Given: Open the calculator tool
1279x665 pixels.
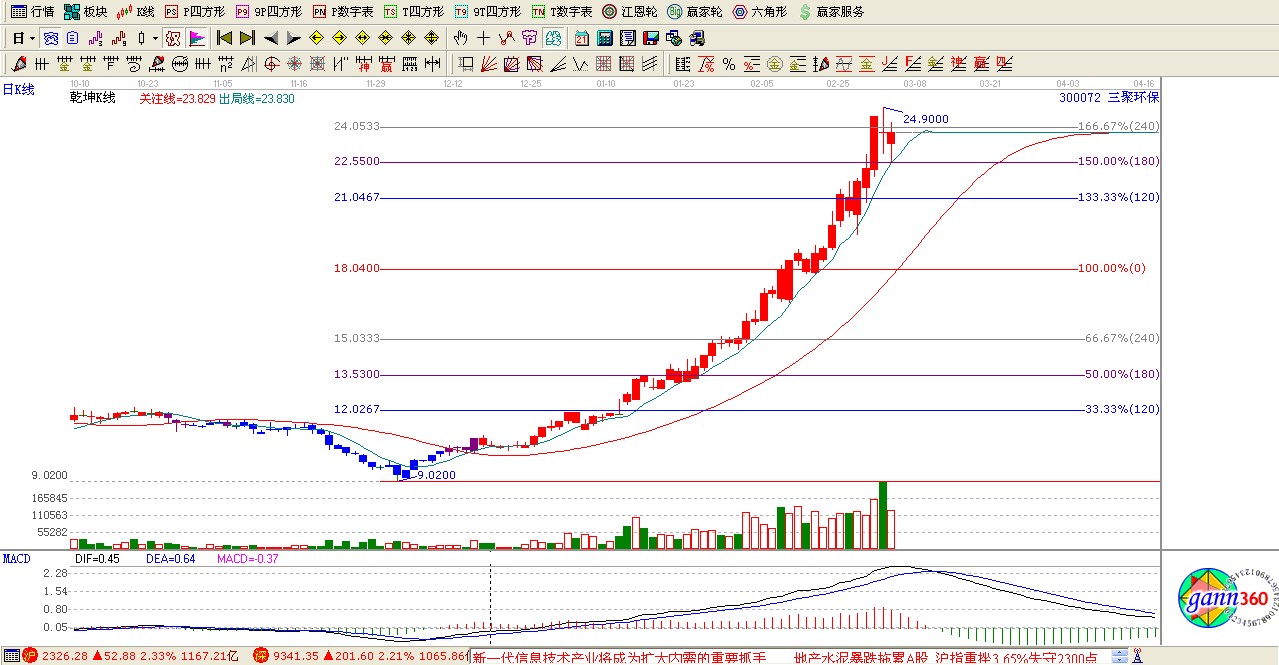Looking at the screenshot, I should click(x=604, y=38).
